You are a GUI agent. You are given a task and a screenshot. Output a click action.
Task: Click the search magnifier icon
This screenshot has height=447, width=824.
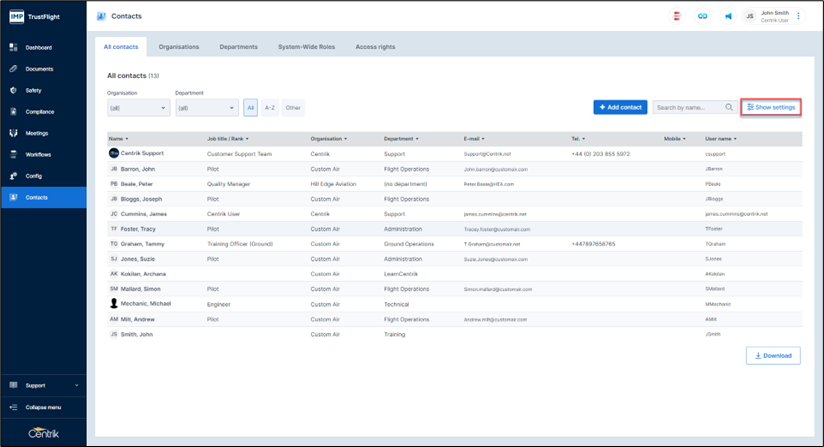tap(729, 108)
